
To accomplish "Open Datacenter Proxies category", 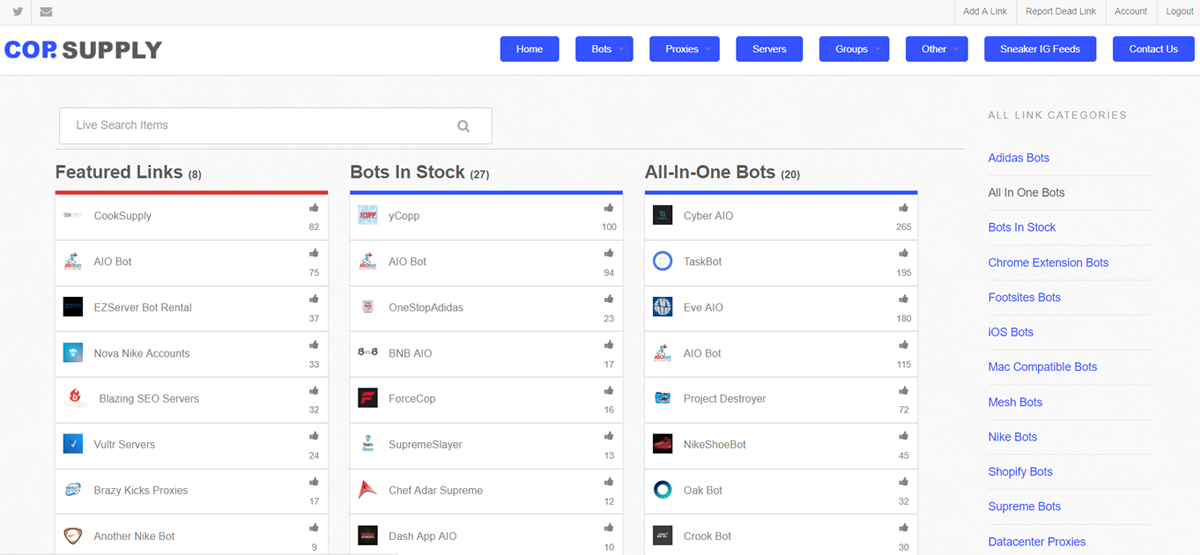I will pos(1036,542).
